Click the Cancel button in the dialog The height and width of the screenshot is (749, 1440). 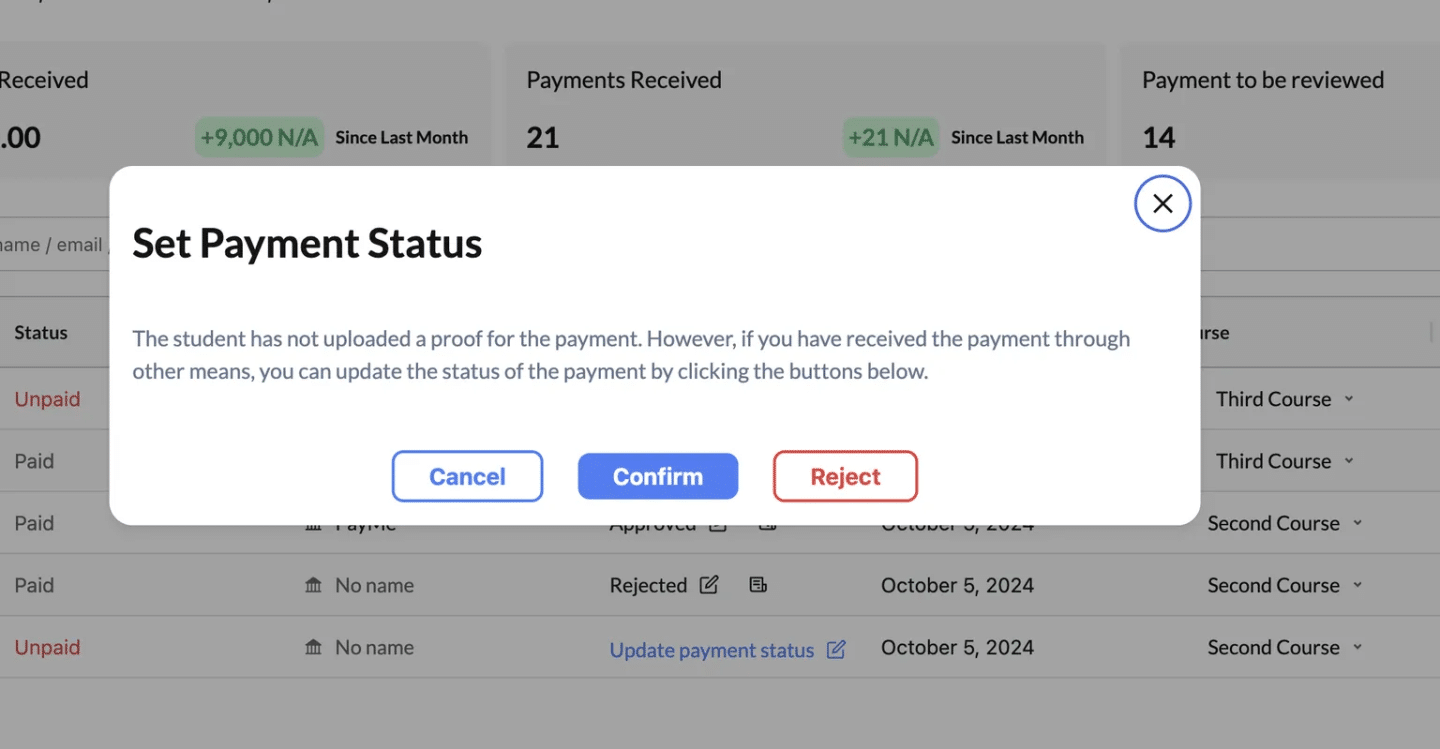click(x=467, y=476)
